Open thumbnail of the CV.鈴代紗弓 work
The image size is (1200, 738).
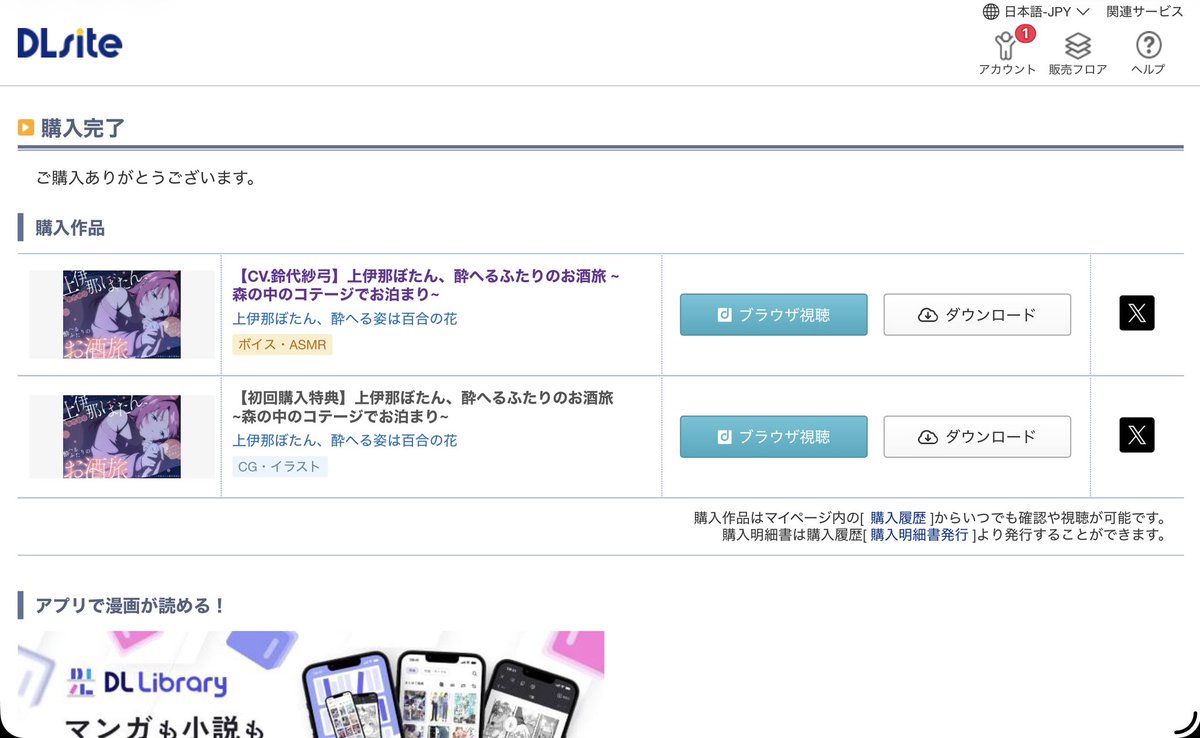(120, 314)
